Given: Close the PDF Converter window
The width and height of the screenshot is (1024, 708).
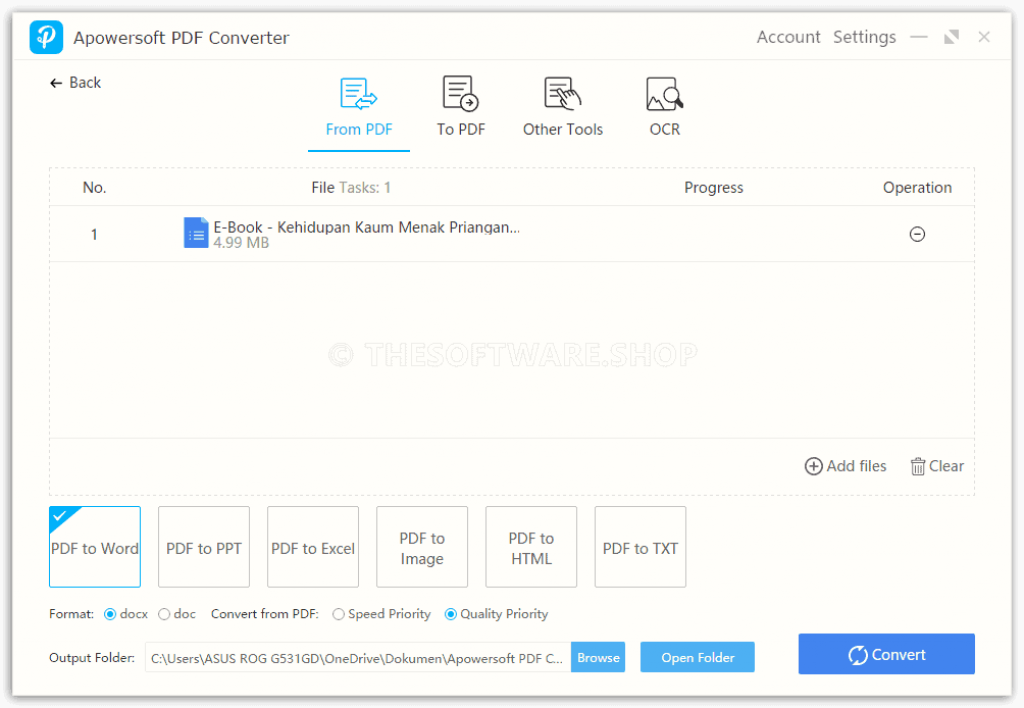Looking at the screenshot, I should coord(984,37).
